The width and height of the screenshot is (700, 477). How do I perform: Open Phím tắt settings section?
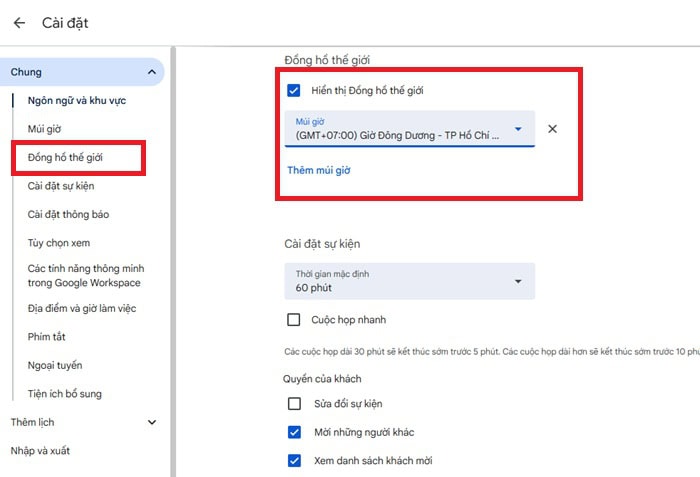pos(47,337)
